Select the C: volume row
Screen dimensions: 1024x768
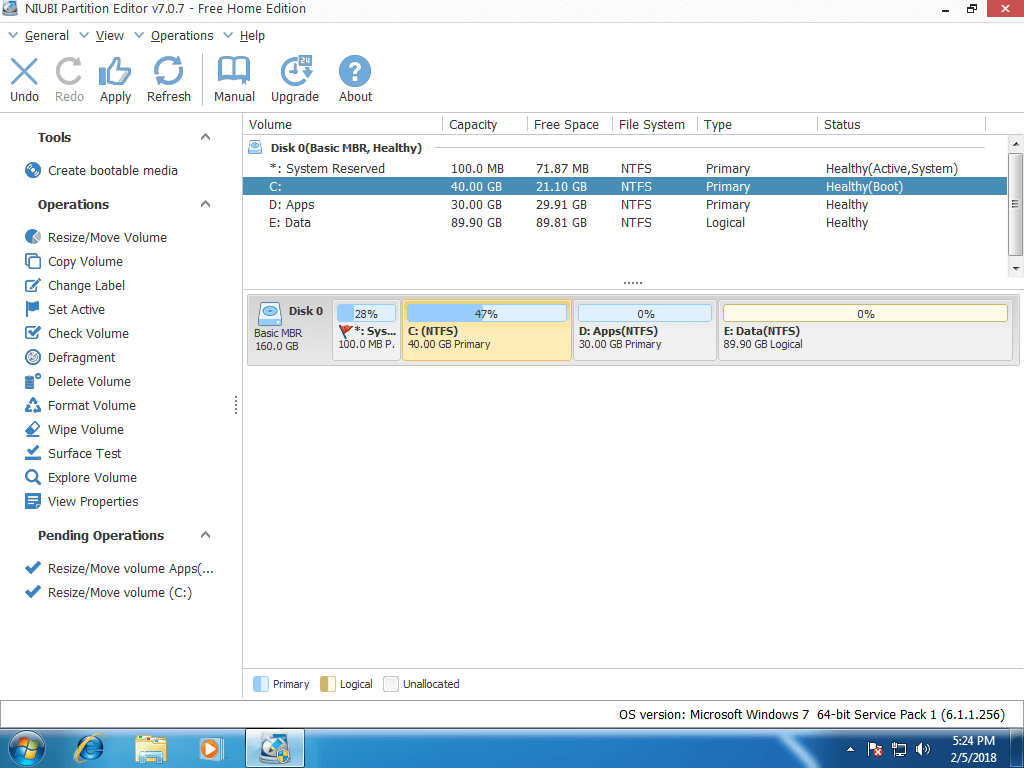(x=625, y=187)
